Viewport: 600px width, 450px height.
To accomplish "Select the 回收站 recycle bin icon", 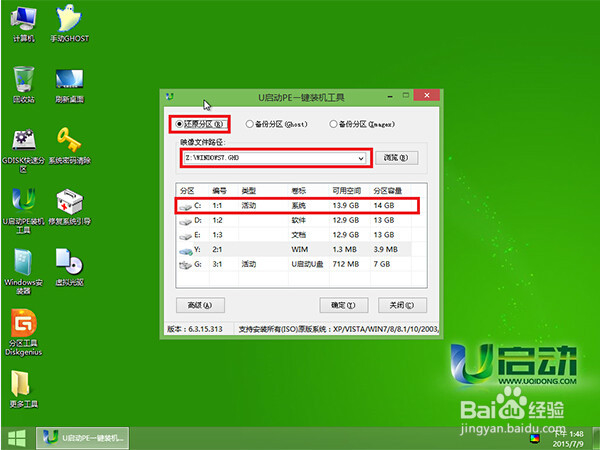I will click(24, 84).
